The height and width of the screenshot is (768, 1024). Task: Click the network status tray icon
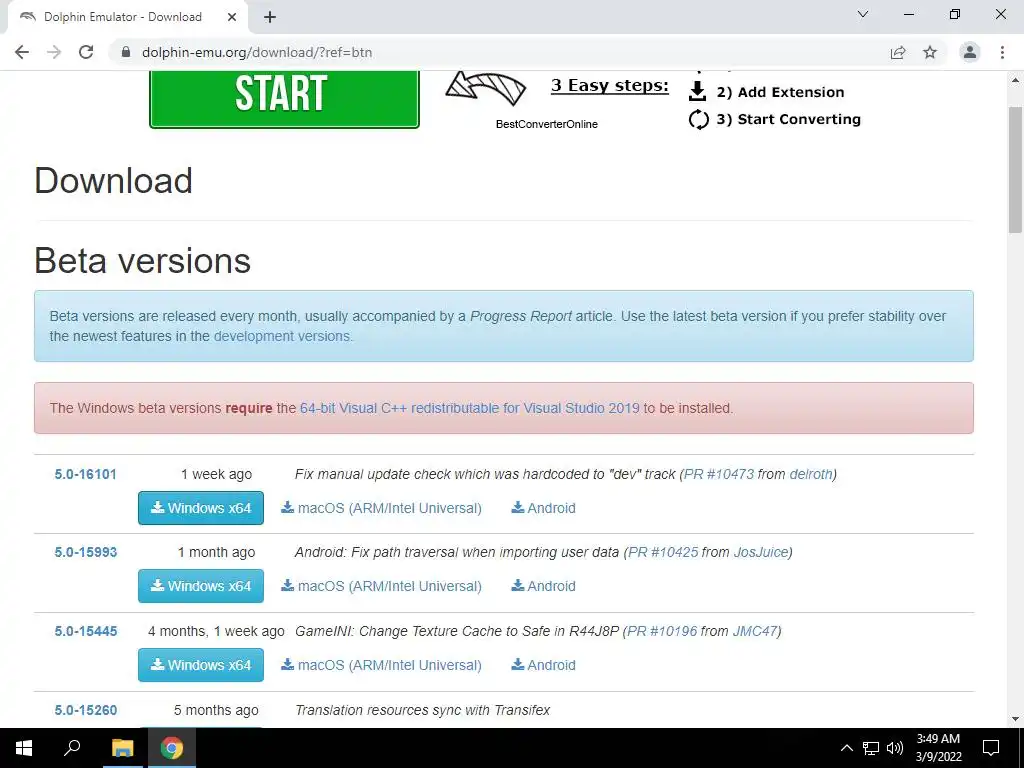tap(871, 748)
